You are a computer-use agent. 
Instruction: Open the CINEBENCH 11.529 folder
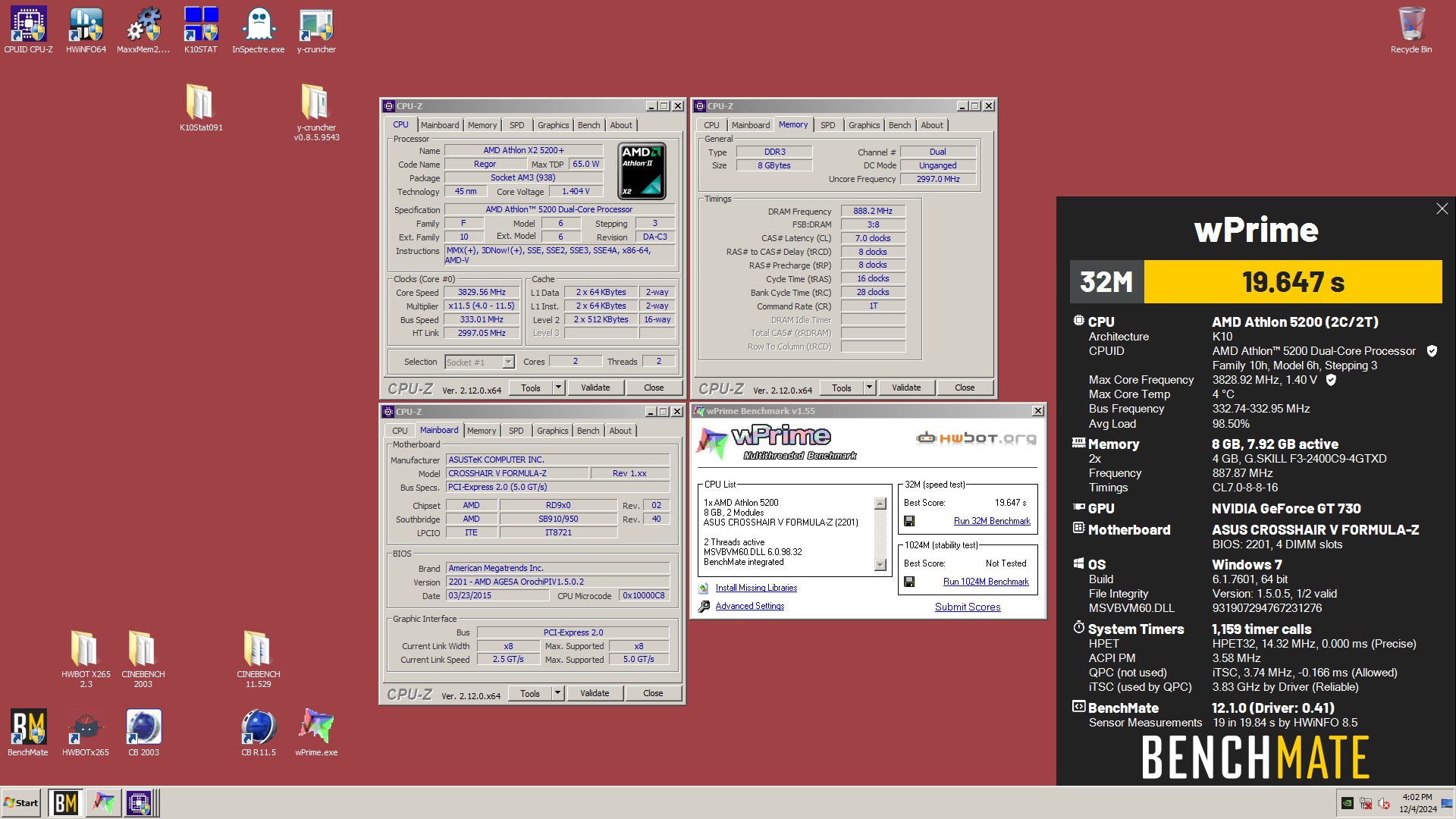pyautogui.click(x=259, y=658)
